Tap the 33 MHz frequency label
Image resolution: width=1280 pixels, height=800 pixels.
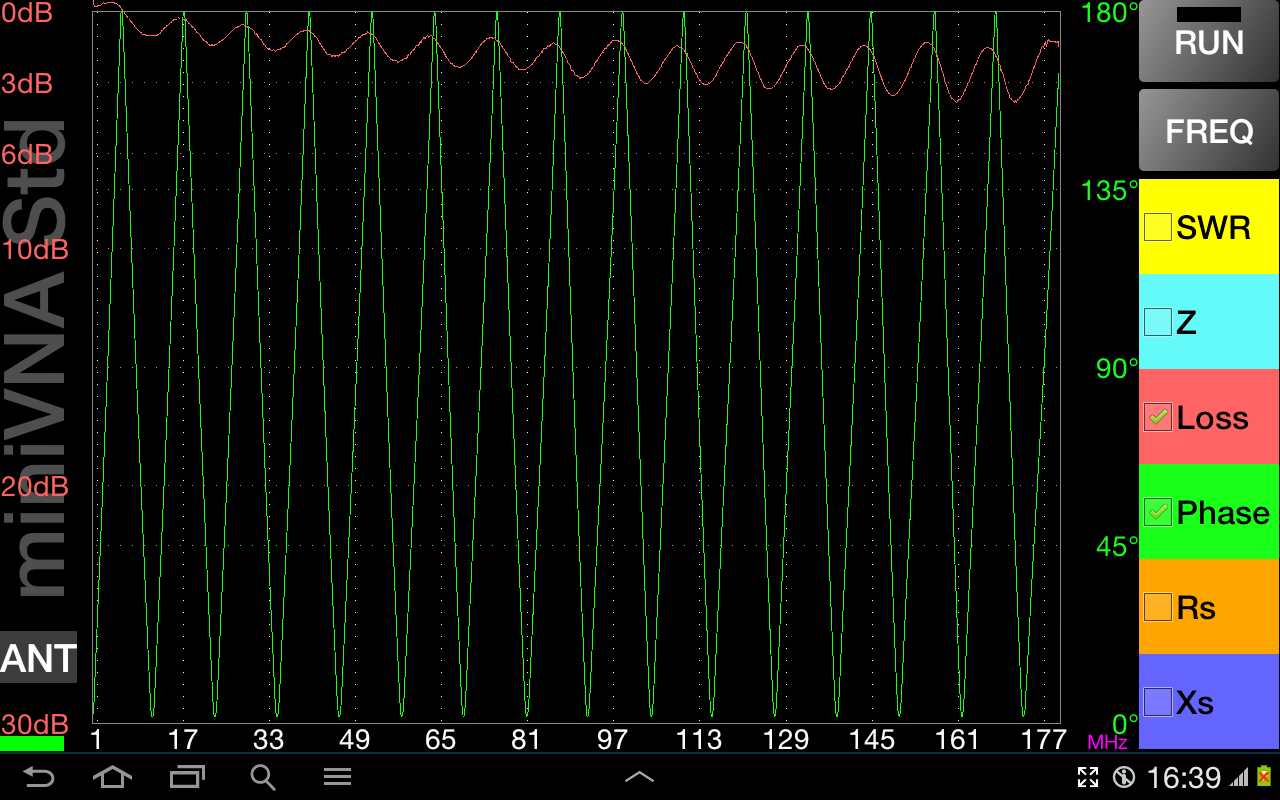click(268, 739)
